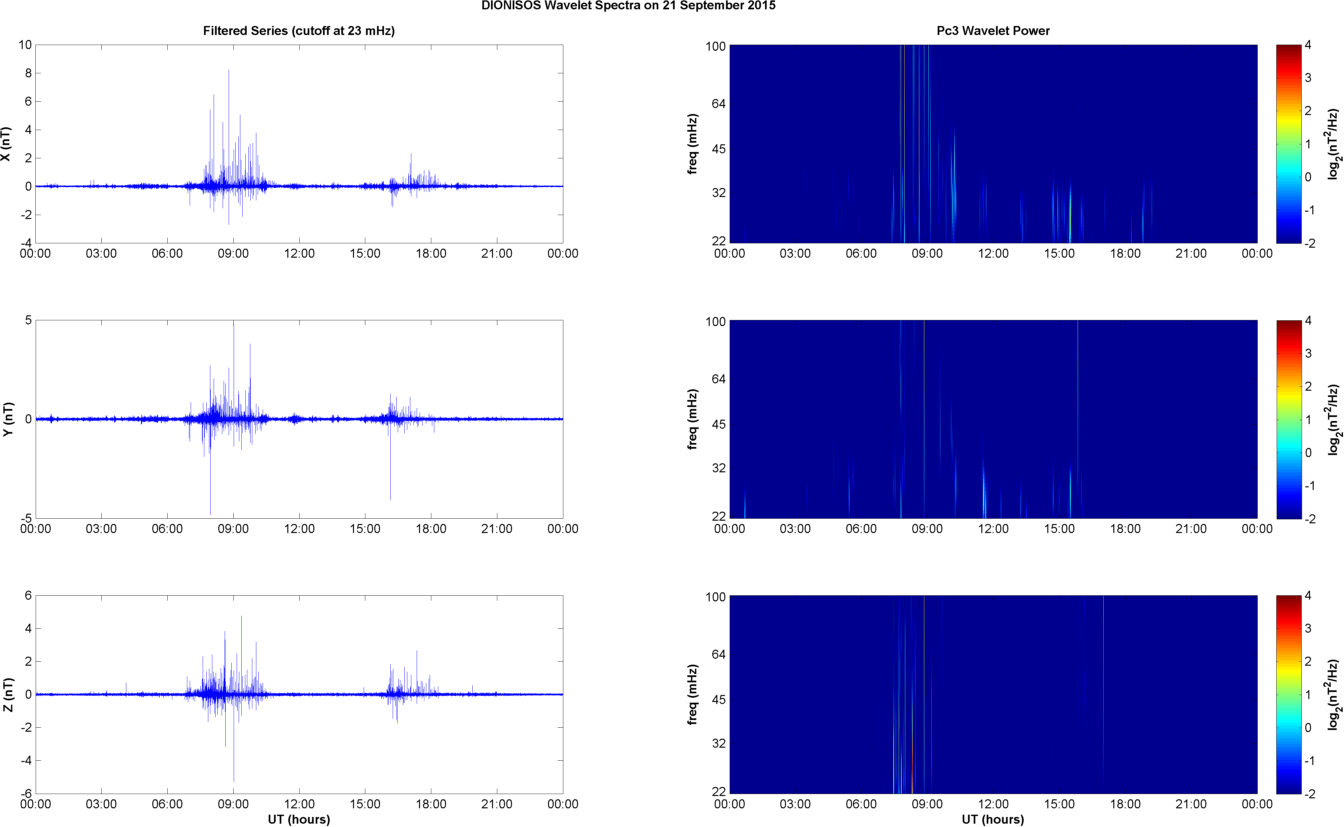Click the "-6" tick on the Z (nT) axis
This screenshot has height=827, width=1344.
click(26, 793)
